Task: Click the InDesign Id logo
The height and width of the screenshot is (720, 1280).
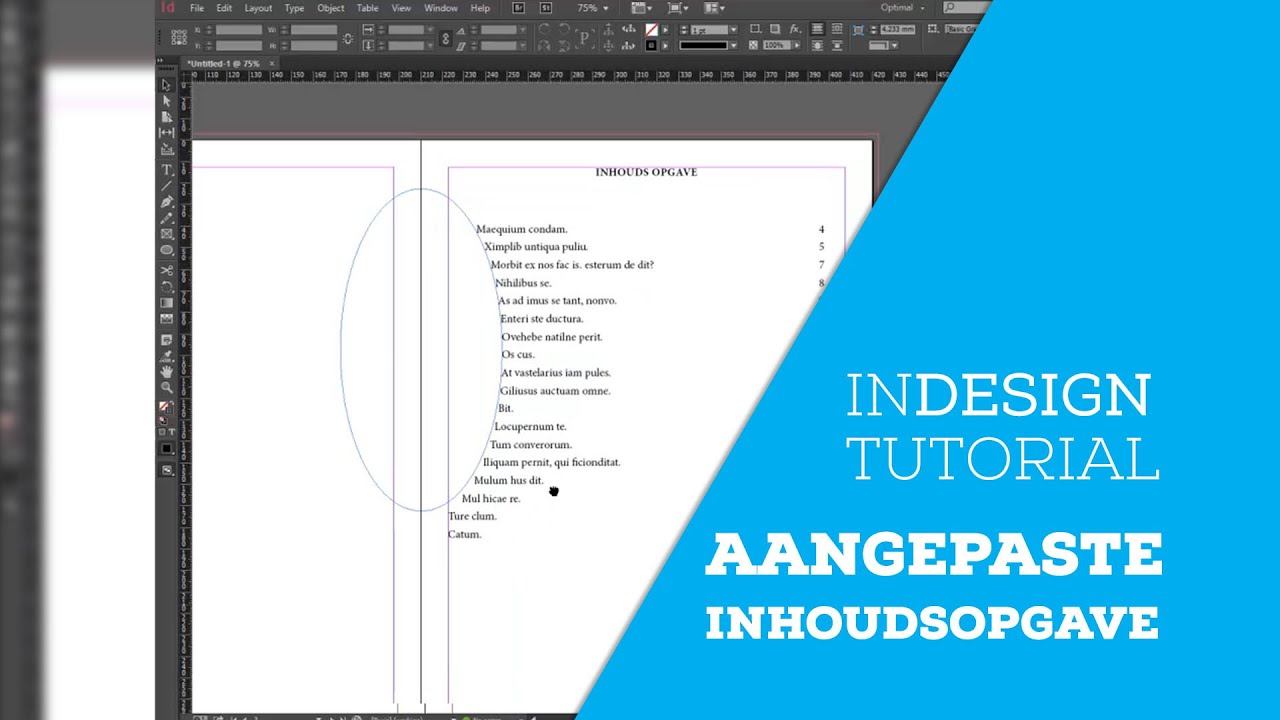Action: click(x=168, y=8)
